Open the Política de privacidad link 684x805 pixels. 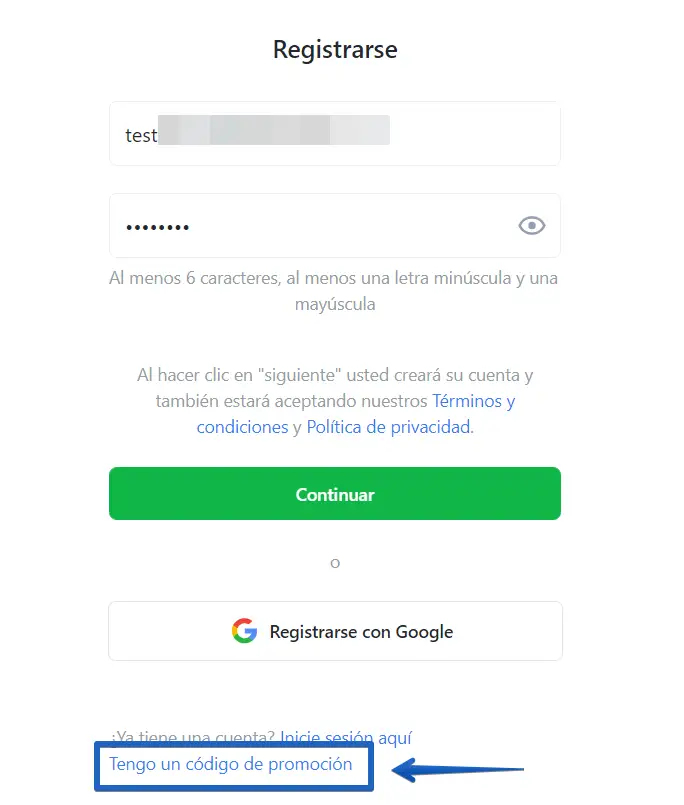[x=389, y=427]
